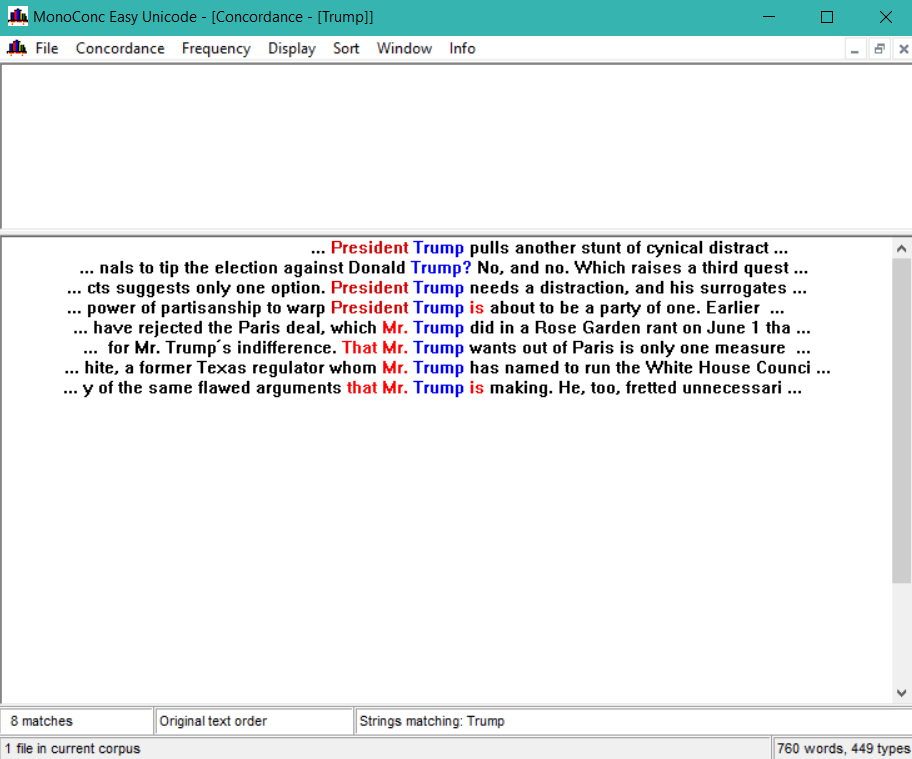
Task: Click the concordance document icon beside File
Action: [x=16, y=48]
